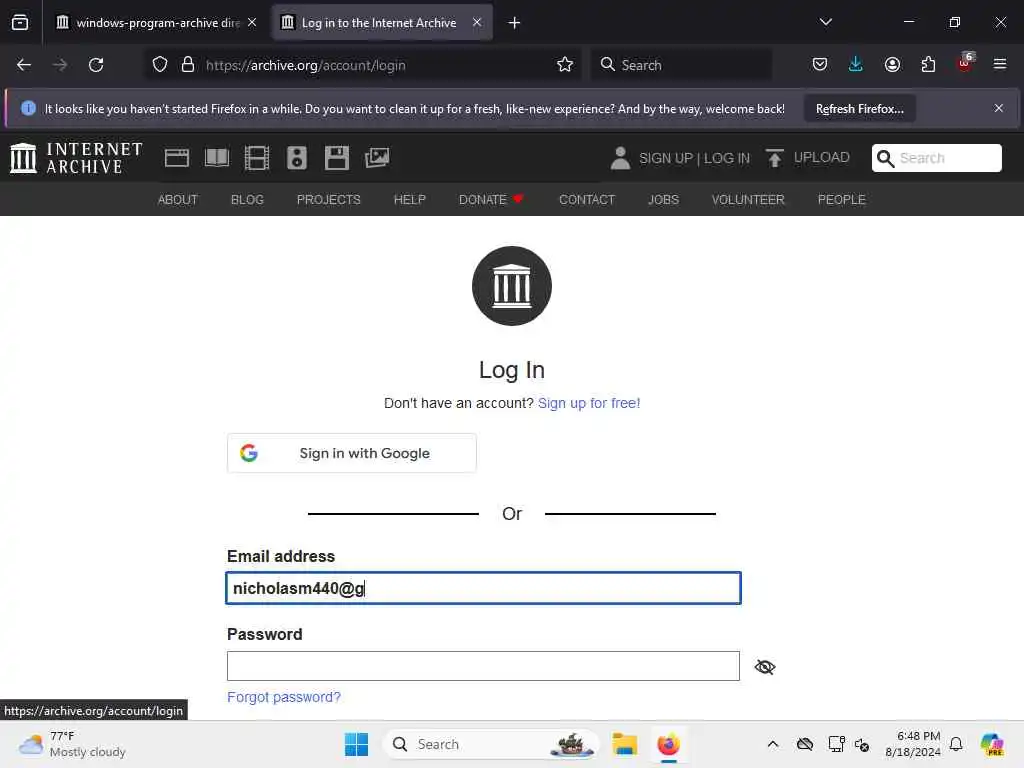
Task: Open the DONATE menu item
Action: tap(491, 200)
